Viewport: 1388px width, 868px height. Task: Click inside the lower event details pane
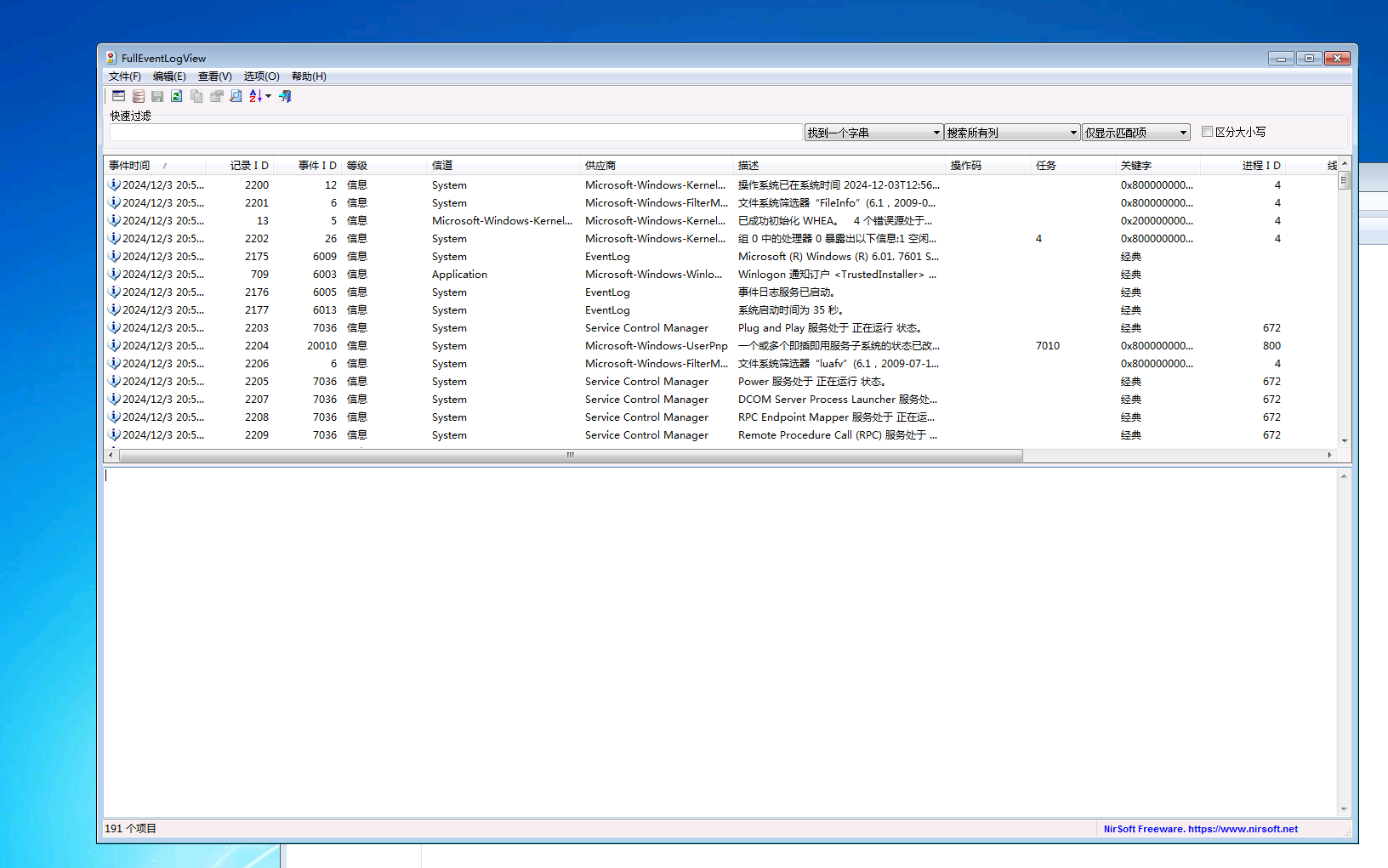tap(720, 642)
